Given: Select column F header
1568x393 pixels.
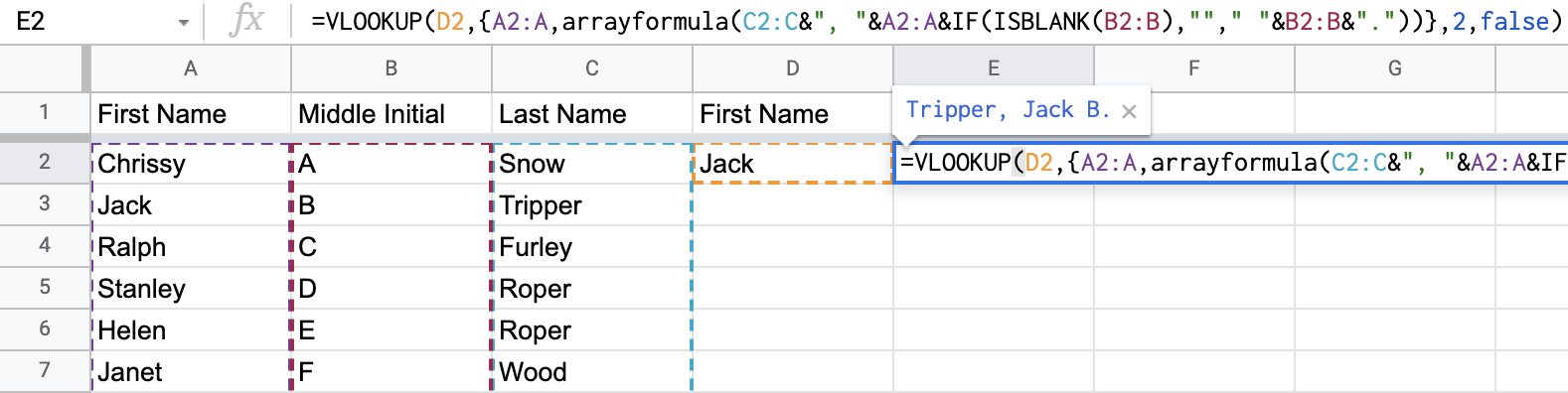Looking at the screenshot, I should 1194,68.
